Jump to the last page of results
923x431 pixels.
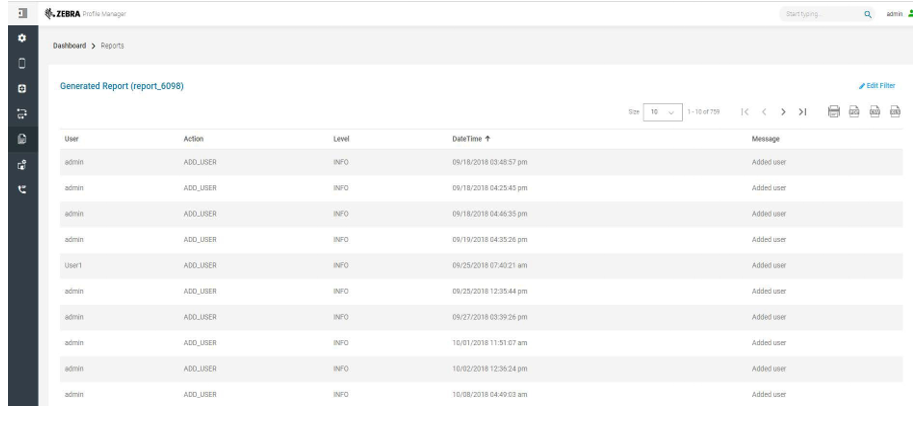(x=803, y=110)
